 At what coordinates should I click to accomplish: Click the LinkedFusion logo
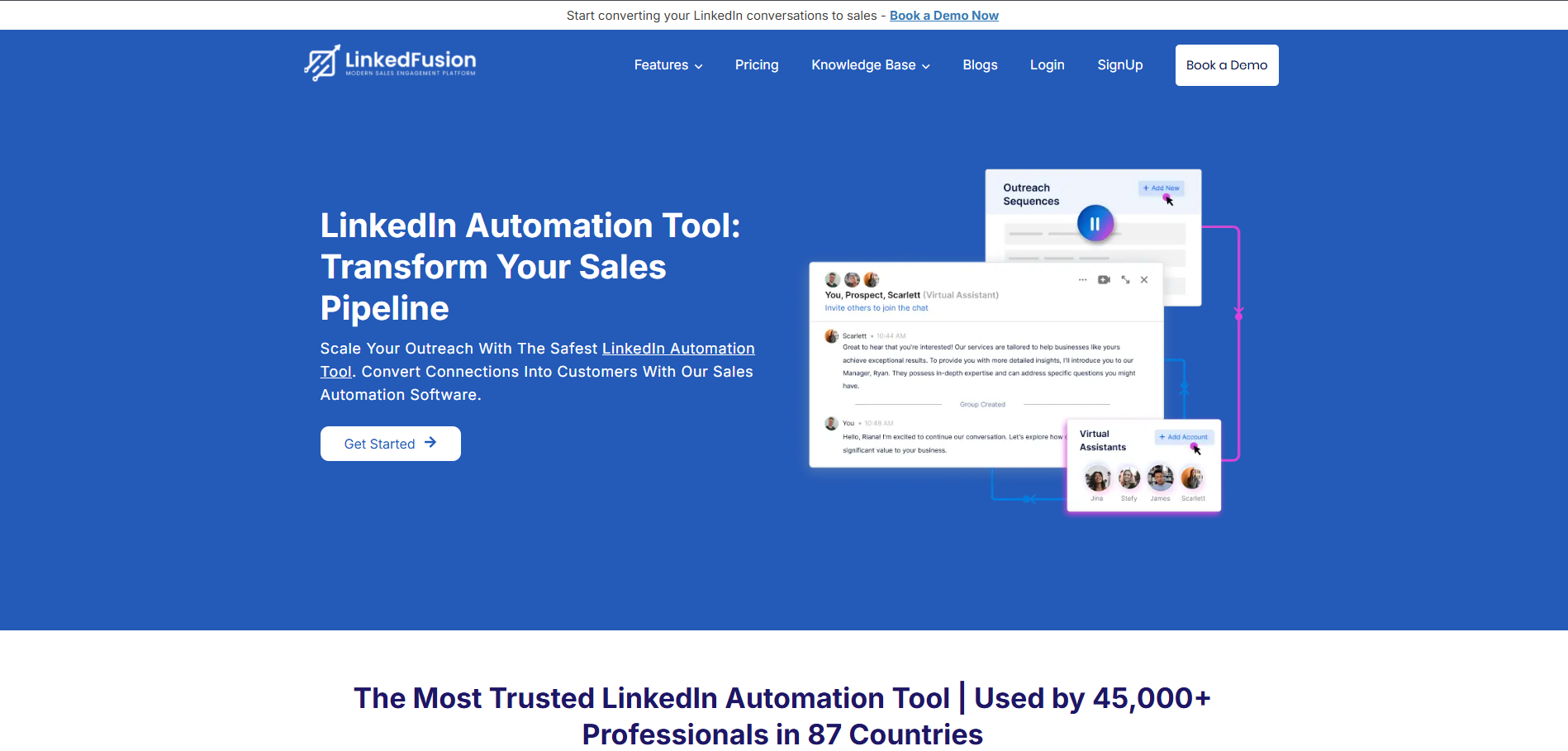[390, 63]
